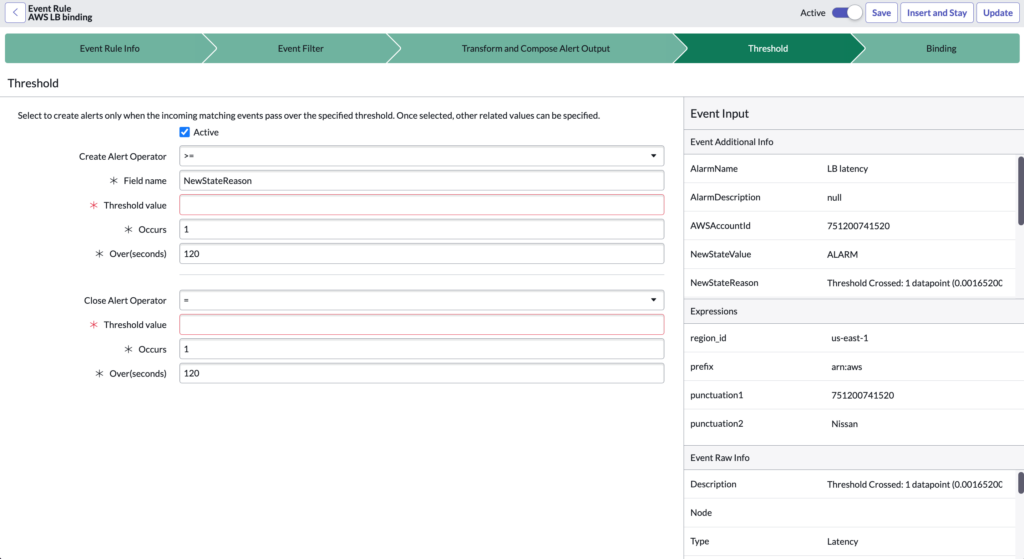Switch to the Event Filter step

point(300,48)
